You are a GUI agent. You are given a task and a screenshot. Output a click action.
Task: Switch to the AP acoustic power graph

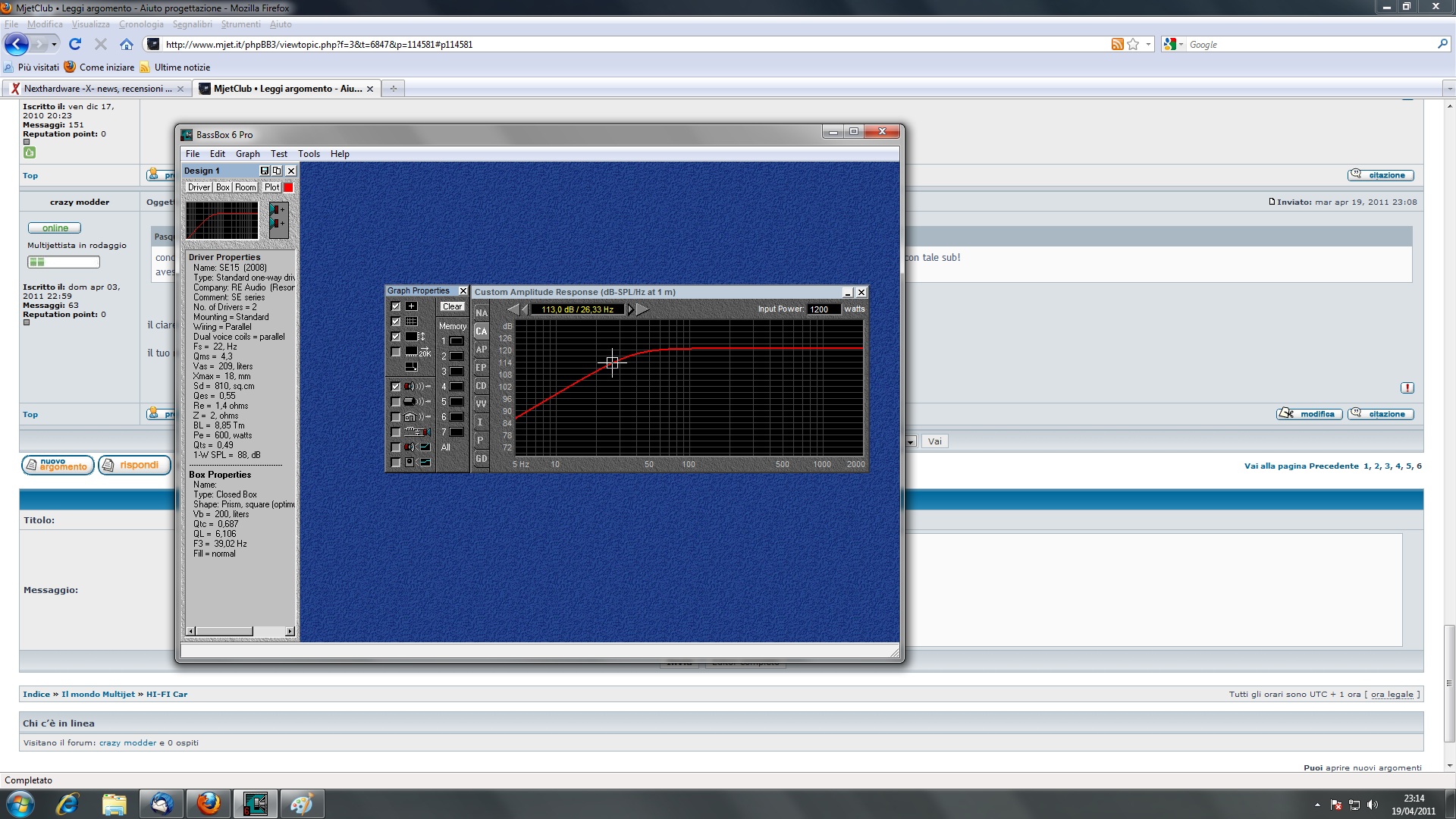pyautogui.click(x=482, y=350)
